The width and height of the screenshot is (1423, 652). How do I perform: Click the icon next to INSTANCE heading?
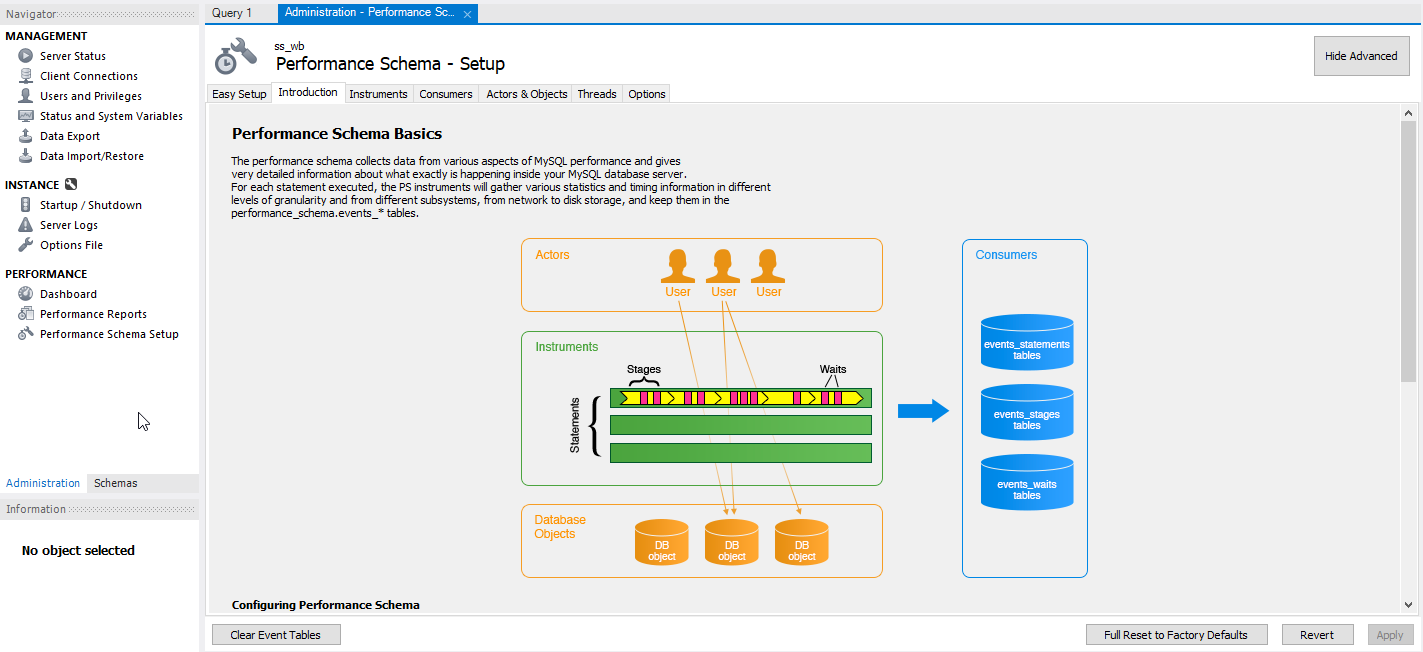[x=71, y=184]
